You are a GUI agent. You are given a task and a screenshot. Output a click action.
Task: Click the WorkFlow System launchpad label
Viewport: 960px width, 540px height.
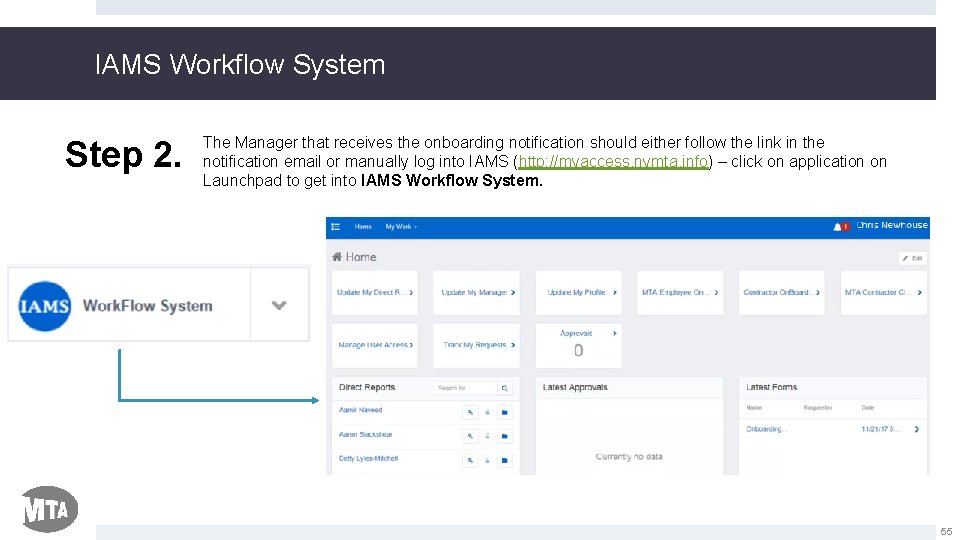[x=148, y=306]
